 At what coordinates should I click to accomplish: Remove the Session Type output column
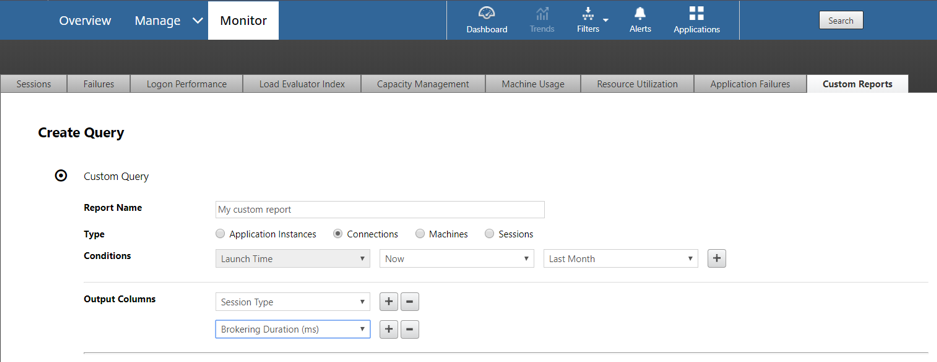click(x=409, y=302)
